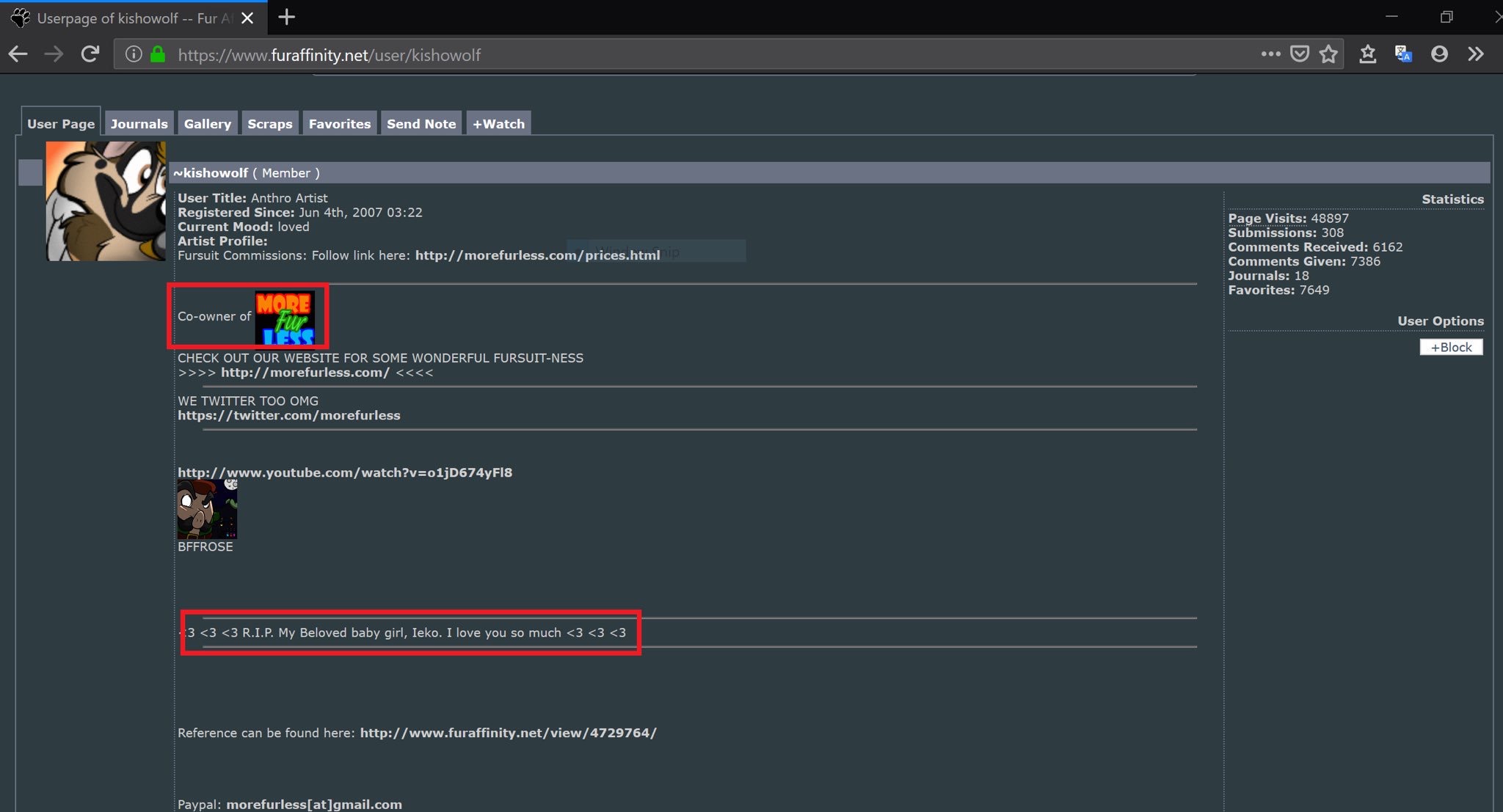Click the Statistics heading
1503x812 pixels.
tap(1452, 200)
